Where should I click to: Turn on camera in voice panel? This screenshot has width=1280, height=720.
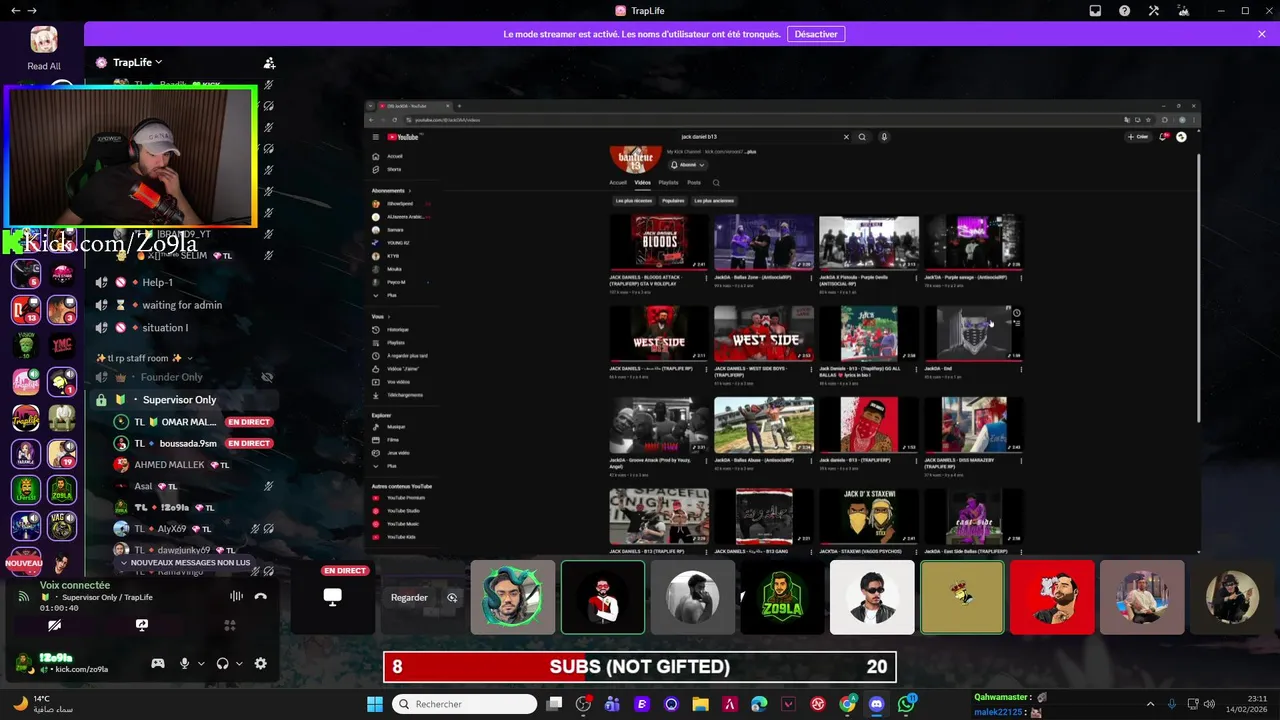(x=55, y=625)
